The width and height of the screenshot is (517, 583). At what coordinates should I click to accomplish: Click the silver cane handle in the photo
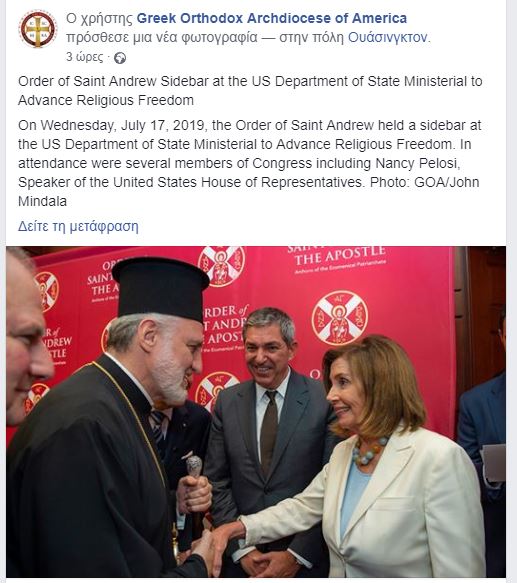(x=194, y=466)
